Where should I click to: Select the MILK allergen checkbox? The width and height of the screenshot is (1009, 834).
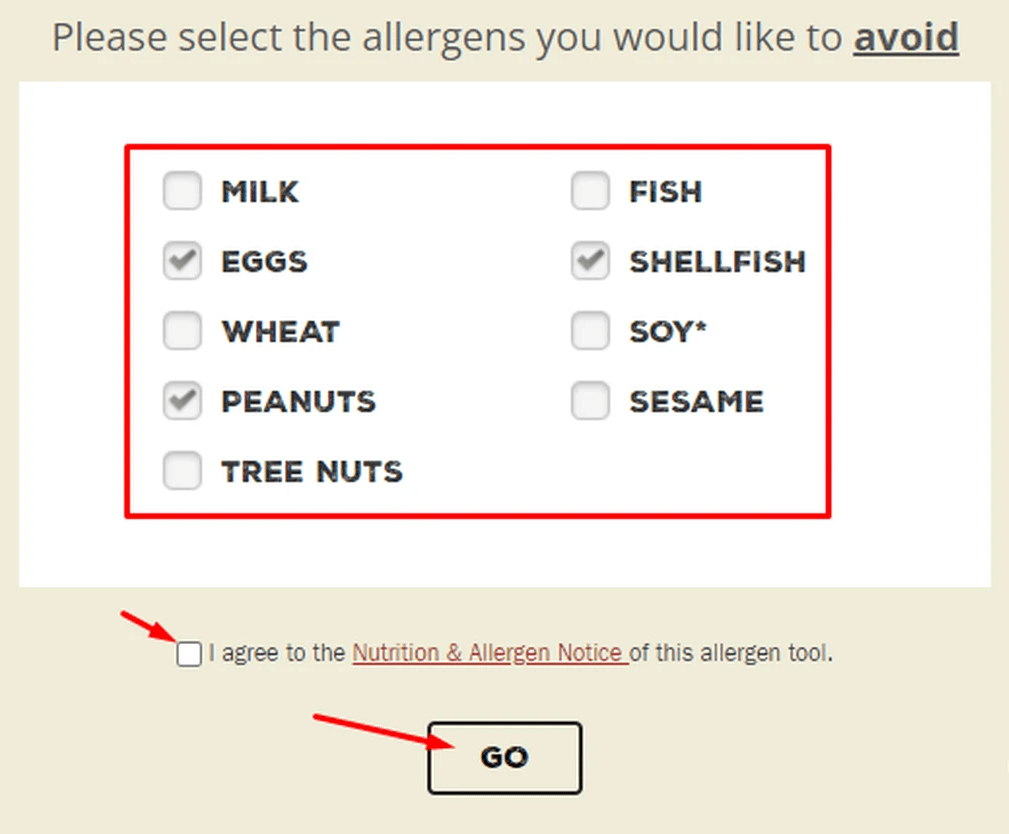pos(182,191)
